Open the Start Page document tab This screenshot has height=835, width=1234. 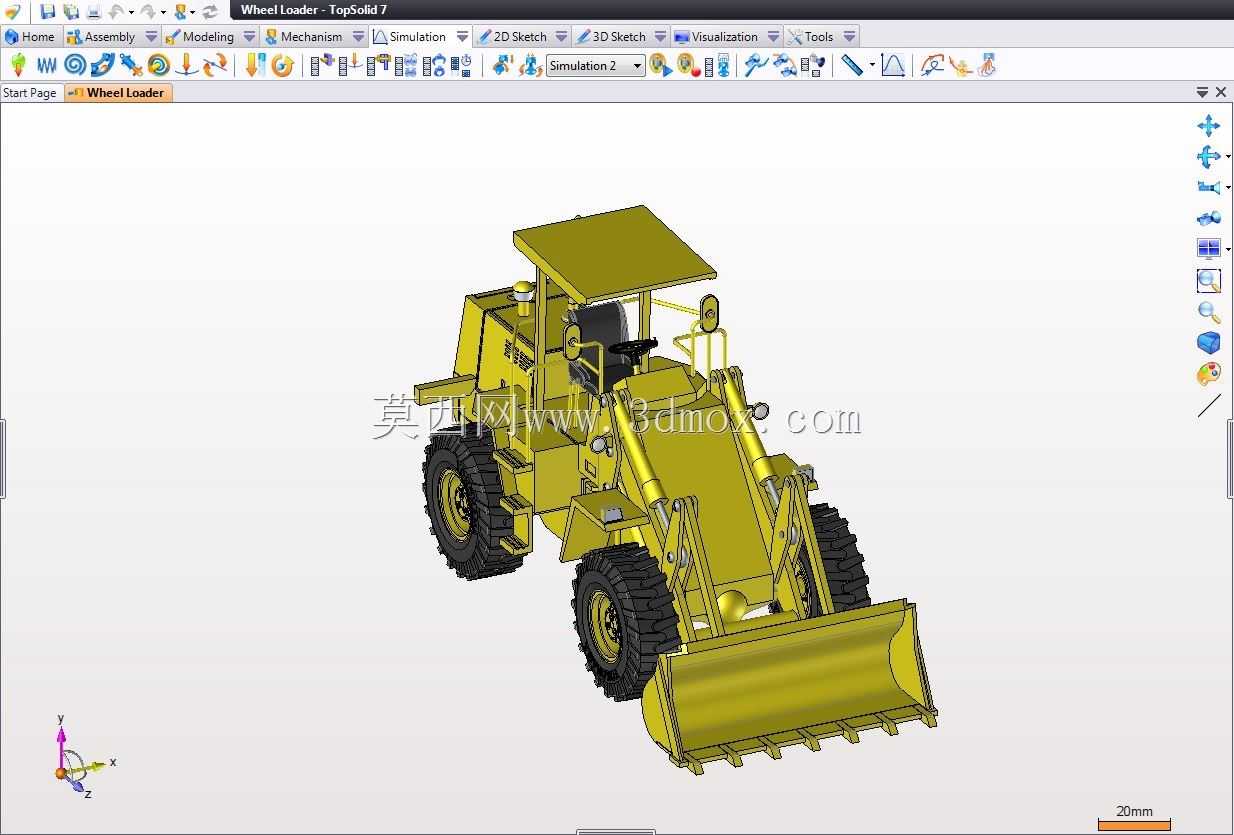coord(30,93)
